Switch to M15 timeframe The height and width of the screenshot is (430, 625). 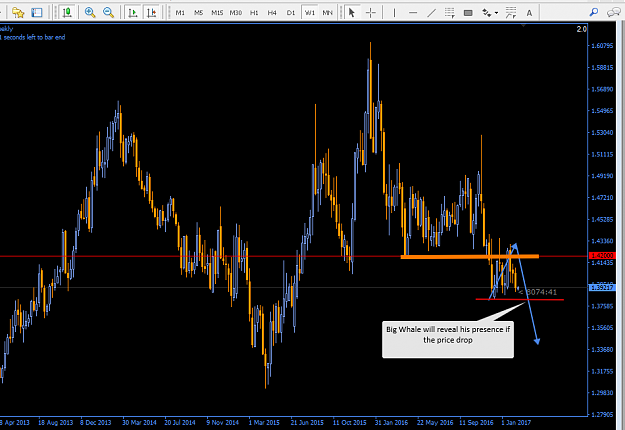[217, 13]
